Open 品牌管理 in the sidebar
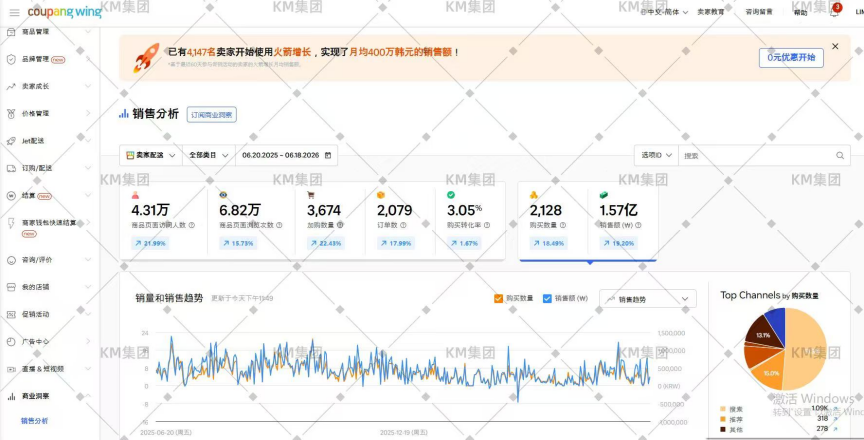This screenshot has width=864, height=440. [36, 59]
